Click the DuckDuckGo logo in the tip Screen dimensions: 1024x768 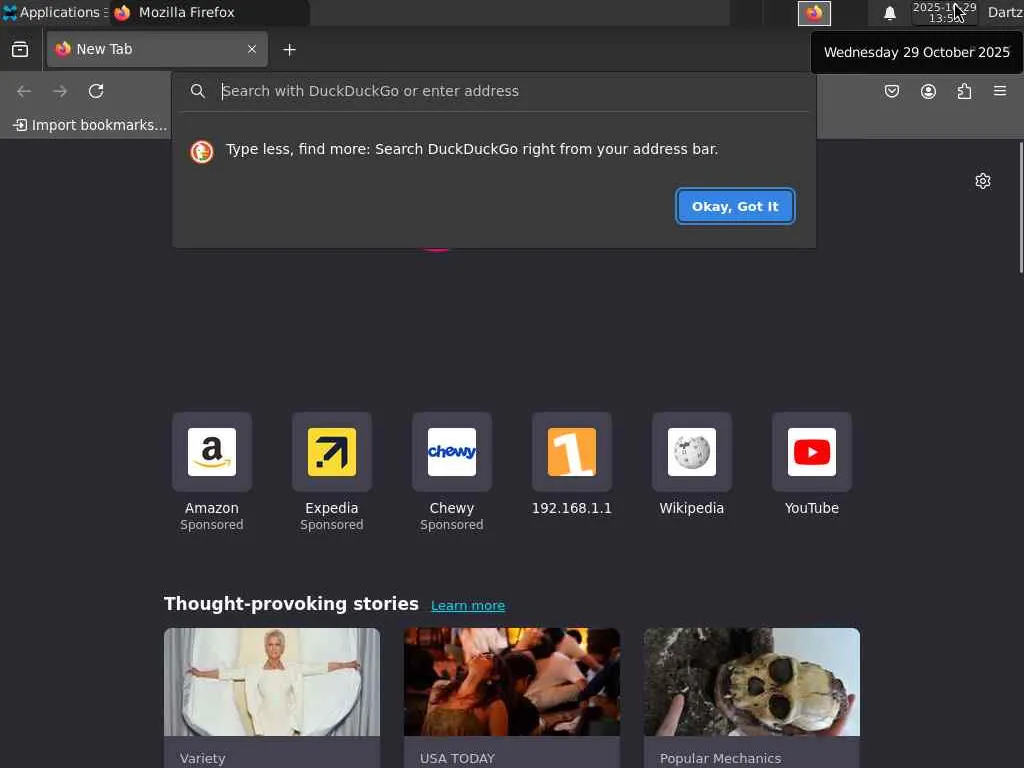202,152
